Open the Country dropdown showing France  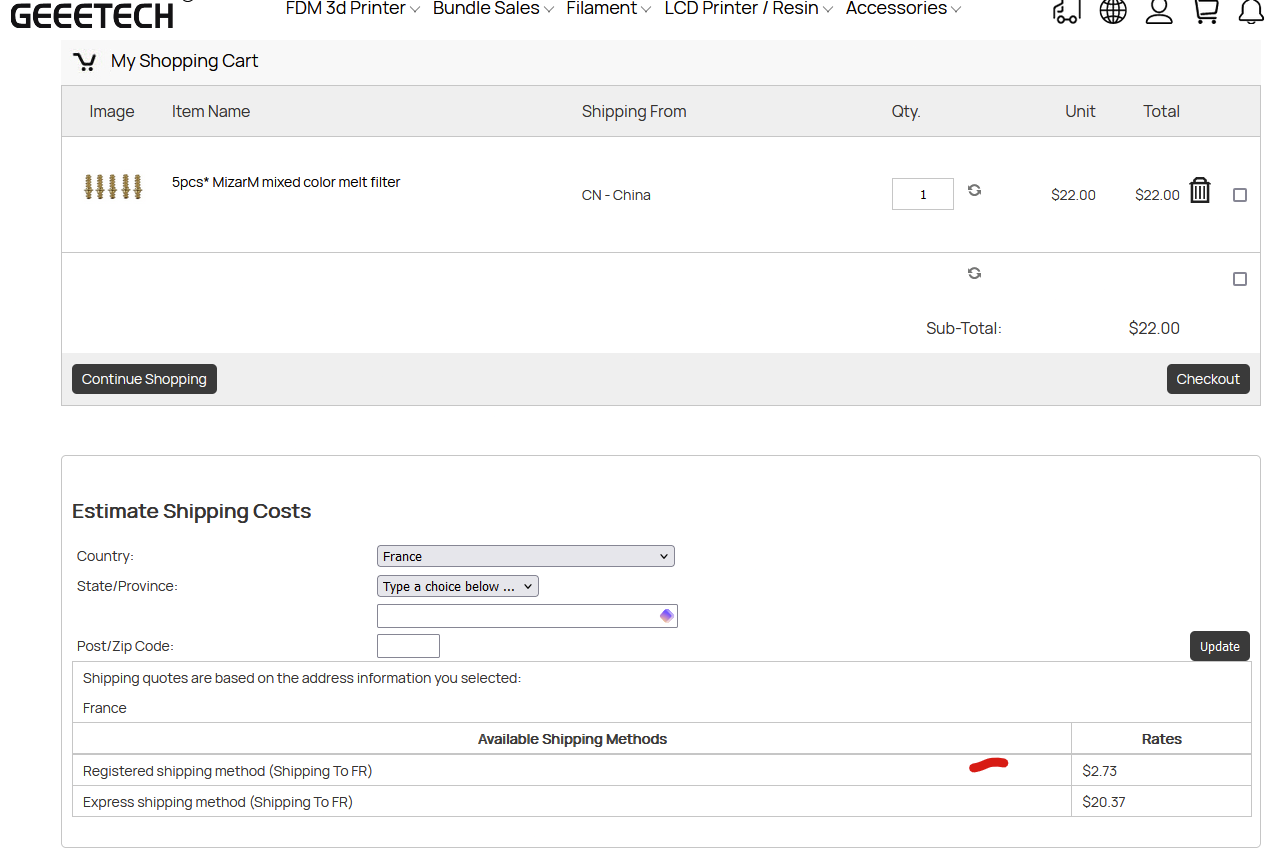(x=526, y=556)
